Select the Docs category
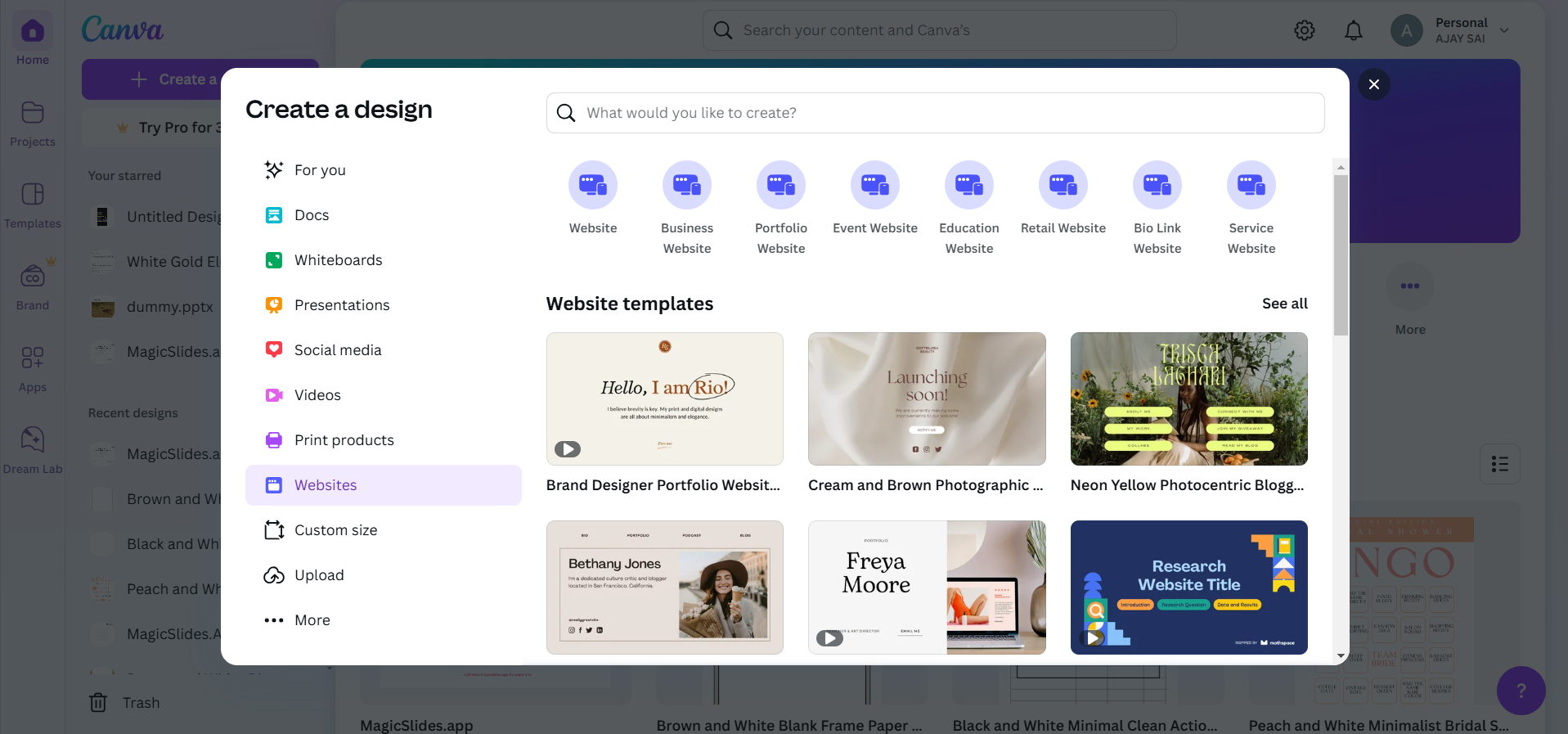This screenshot has height=734, width=1568. [384, 215]
